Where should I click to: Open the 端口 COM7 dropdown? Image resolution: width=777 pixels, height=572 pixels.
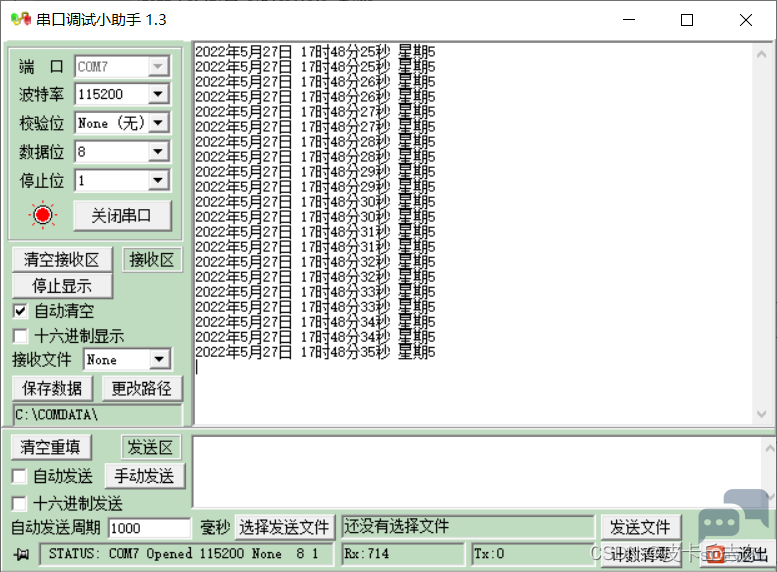tap(158, 66)
